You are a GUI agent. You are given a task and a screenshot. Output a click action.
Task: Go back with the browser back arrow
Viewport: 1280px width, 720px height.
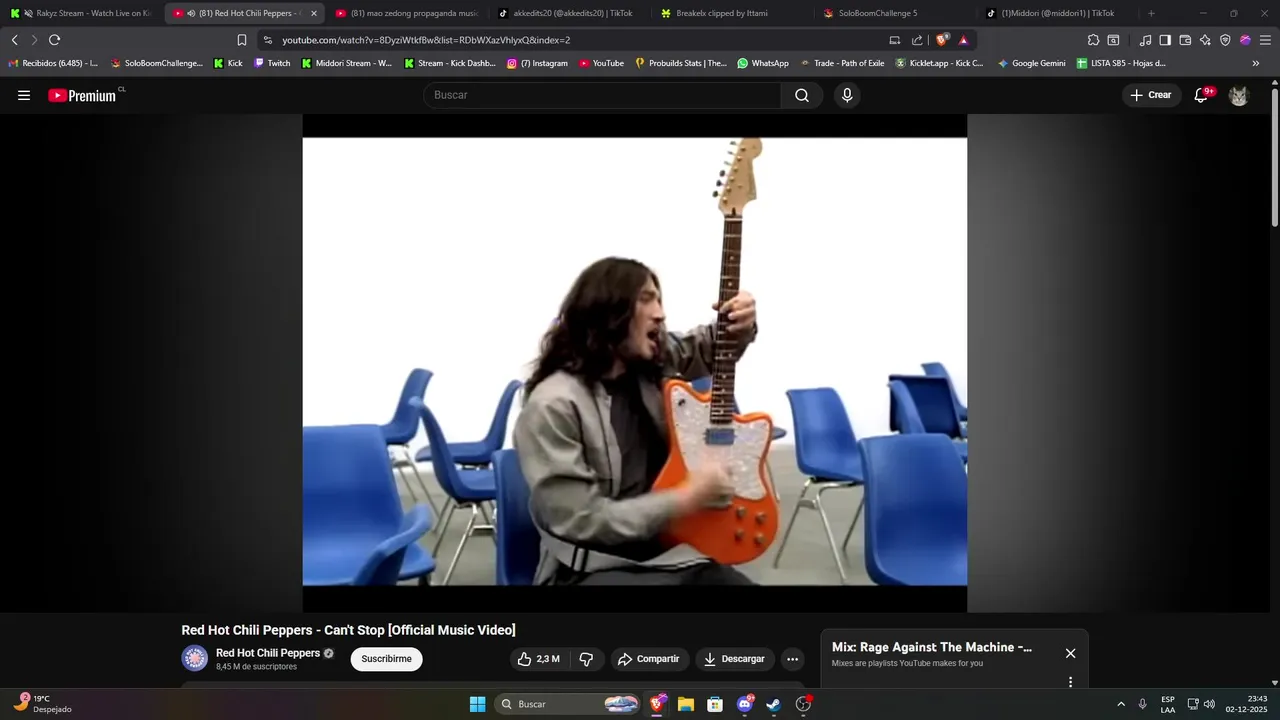[x=14, y=40]
